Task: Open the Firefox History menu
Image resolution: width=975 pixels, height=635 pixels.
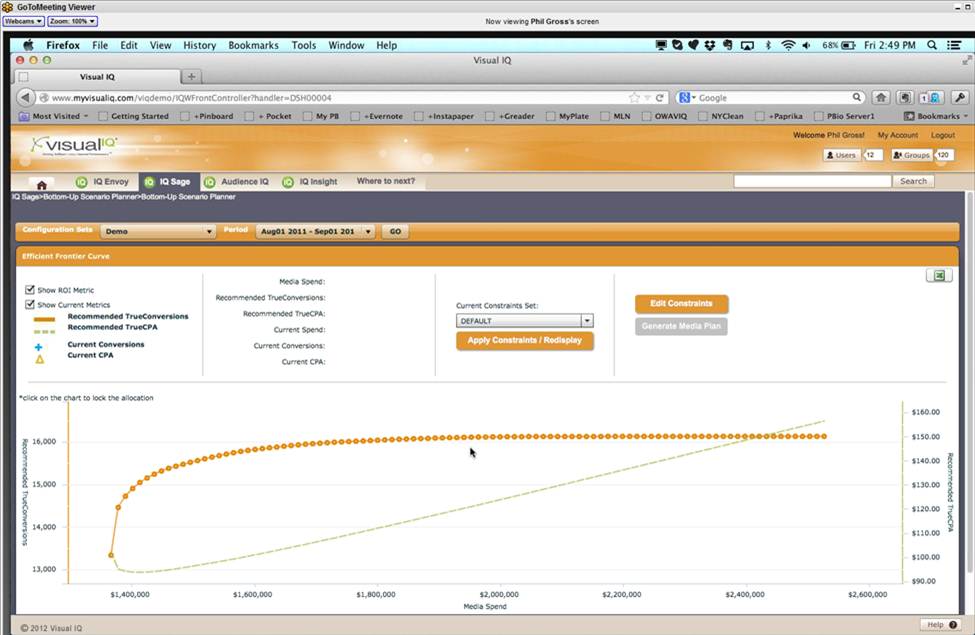Action: 199,44
